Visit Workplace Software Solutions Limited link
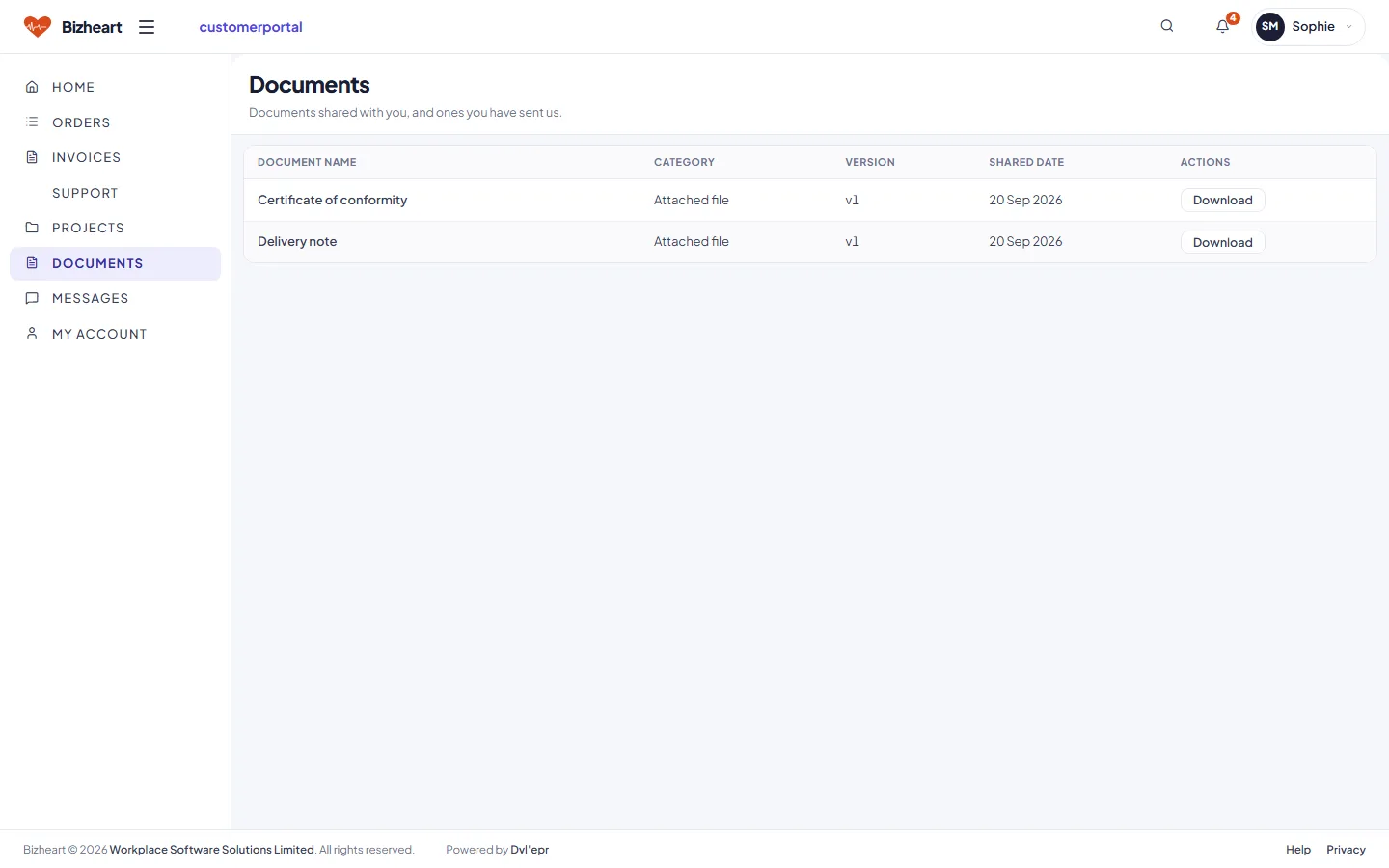This screenshot has width=1389, height=868. pyautogui.click(x=212, y=850)
